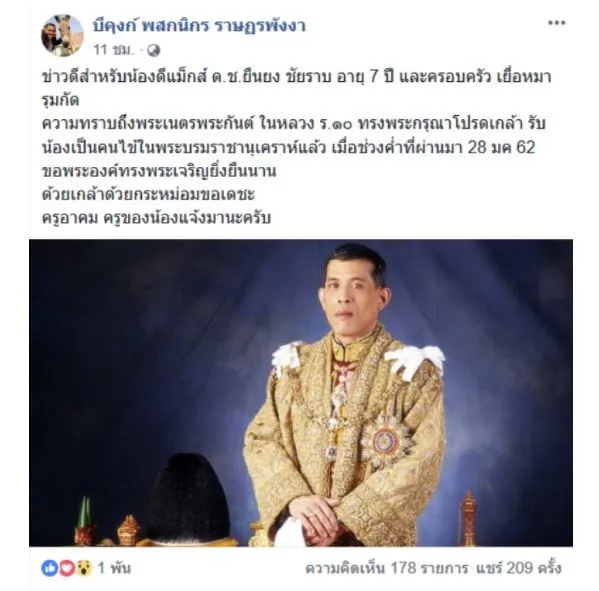Viewport: 599px width, 591px height.
Task: Open the attached portrait photo
Action: click(301, 393)
